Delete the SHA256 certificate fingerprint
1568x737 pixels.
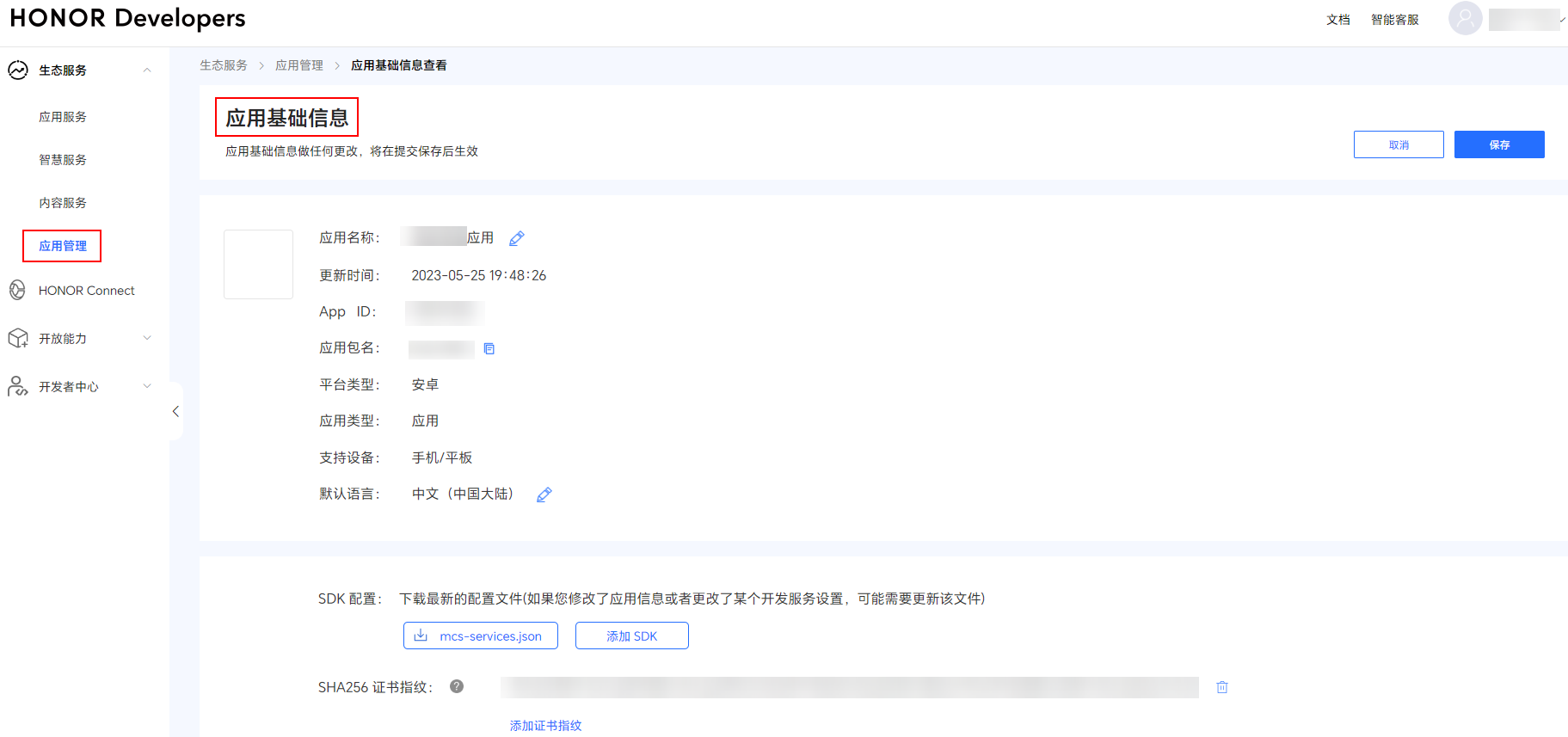click(1222, 687)
